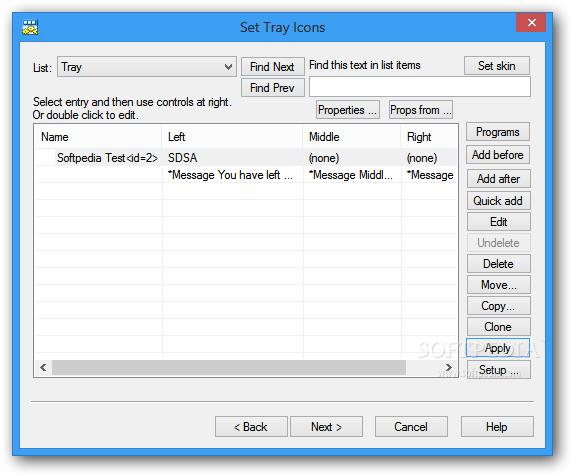This screenshot has width=573, height=476.
Task: Click the Edit button
Action: pyautogui.click(x=498, y=222)
